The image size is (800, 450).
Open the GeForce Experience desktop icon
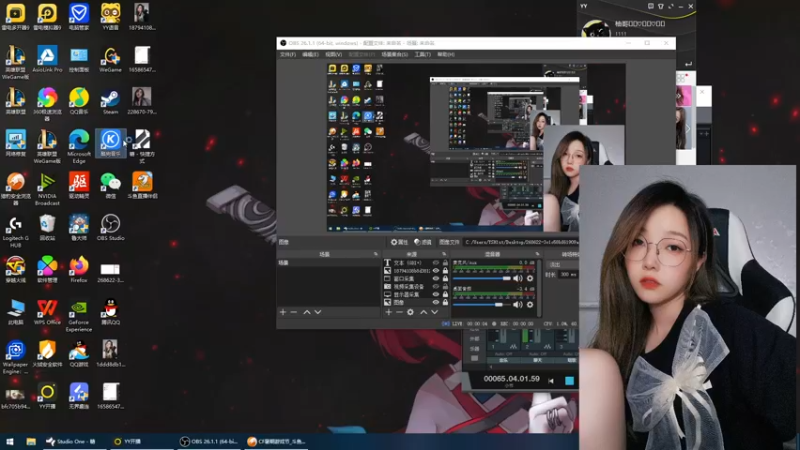[x=79, y=316]
